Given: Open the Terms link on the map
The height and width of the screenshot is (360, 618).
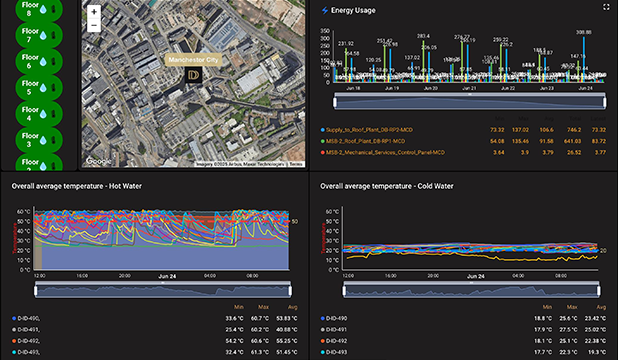Looking at the screenshot, I should 296,164.
